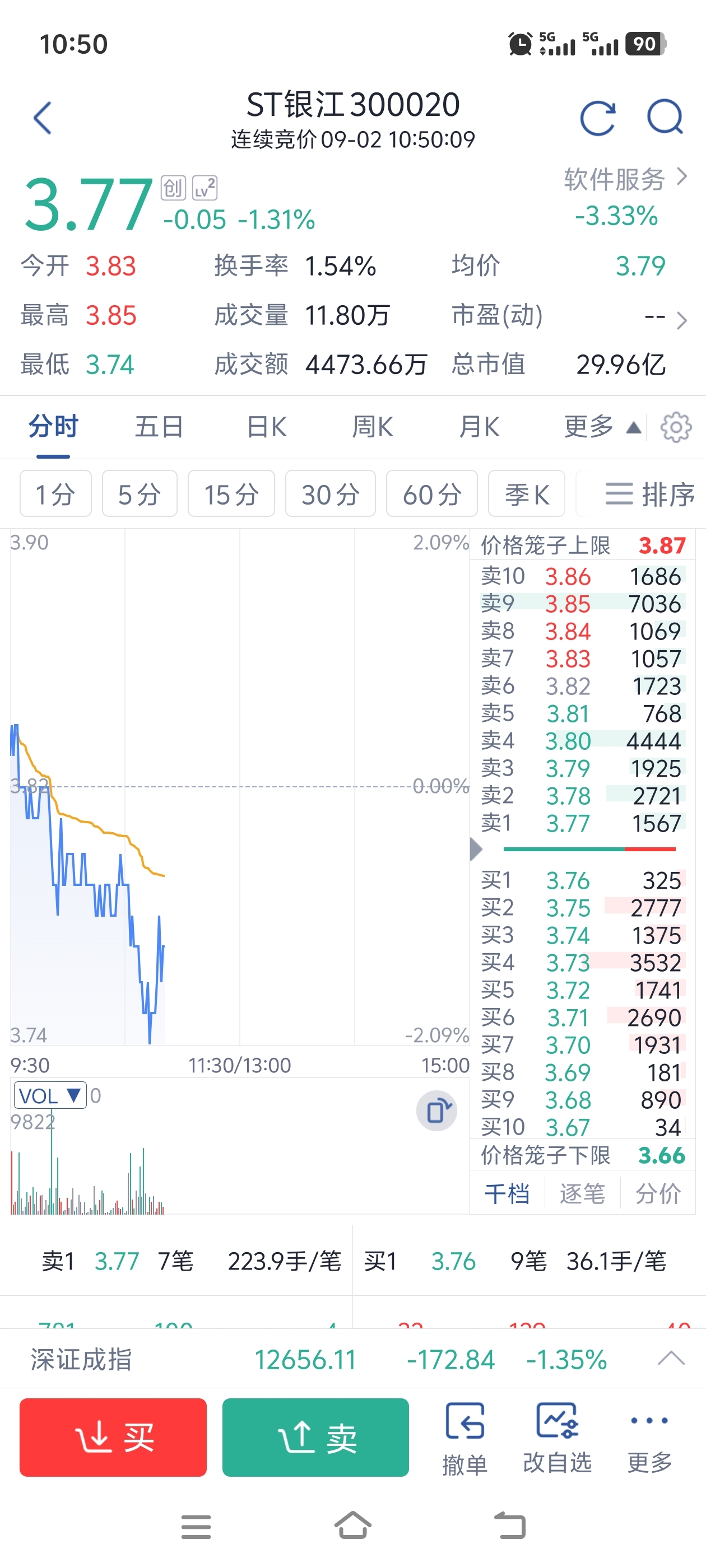Select the 60分 interval chip
Image resolution: width=706 pixels, height=1568 pixels.
431,494
